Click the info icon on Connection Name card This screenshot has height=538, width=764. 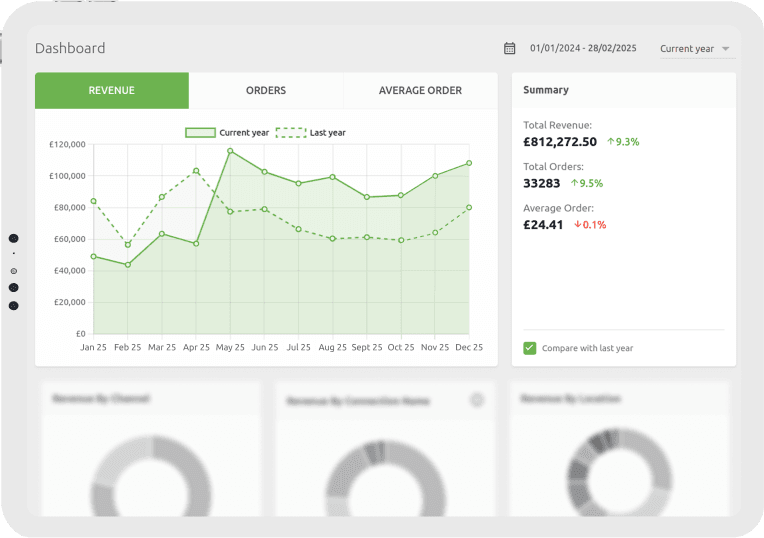pos(477,400)
